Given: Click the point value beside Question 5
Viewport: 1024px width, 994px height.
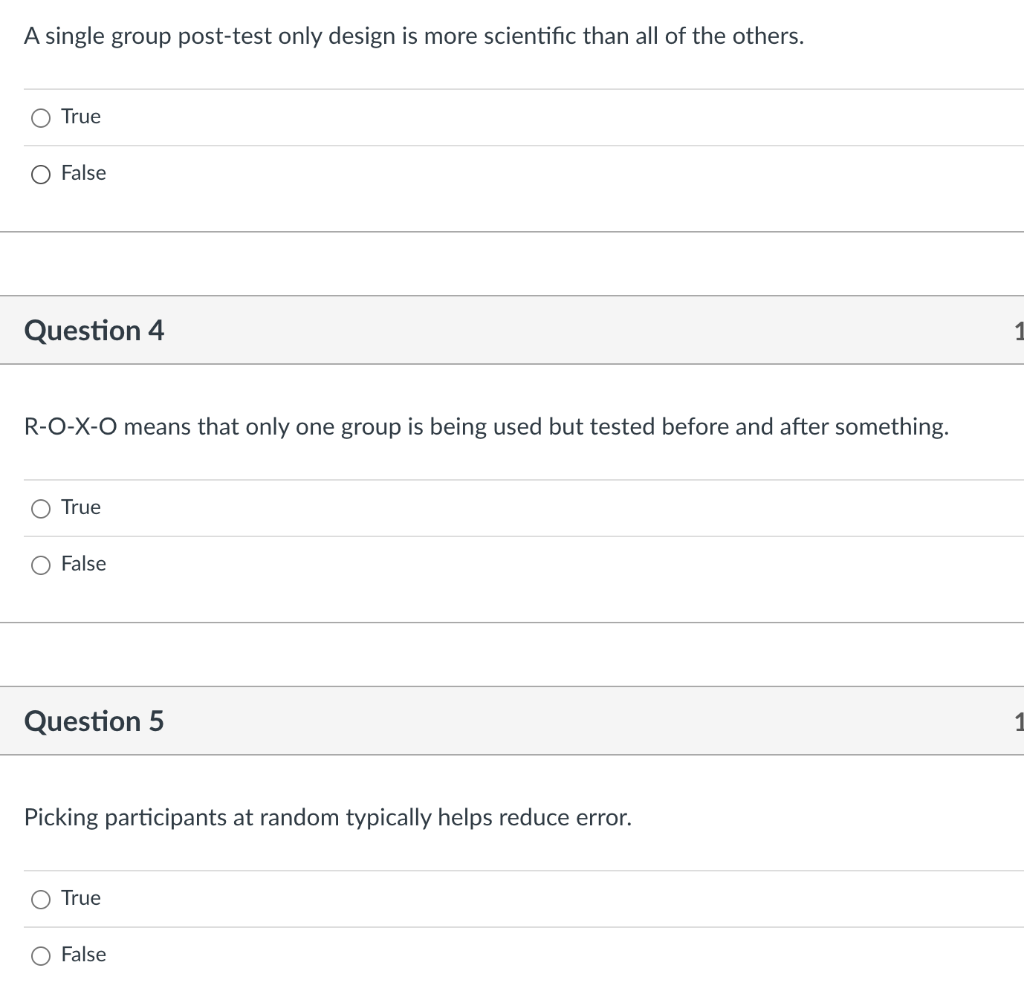Looking at the screenshot, I should (x=1020, y=721).
